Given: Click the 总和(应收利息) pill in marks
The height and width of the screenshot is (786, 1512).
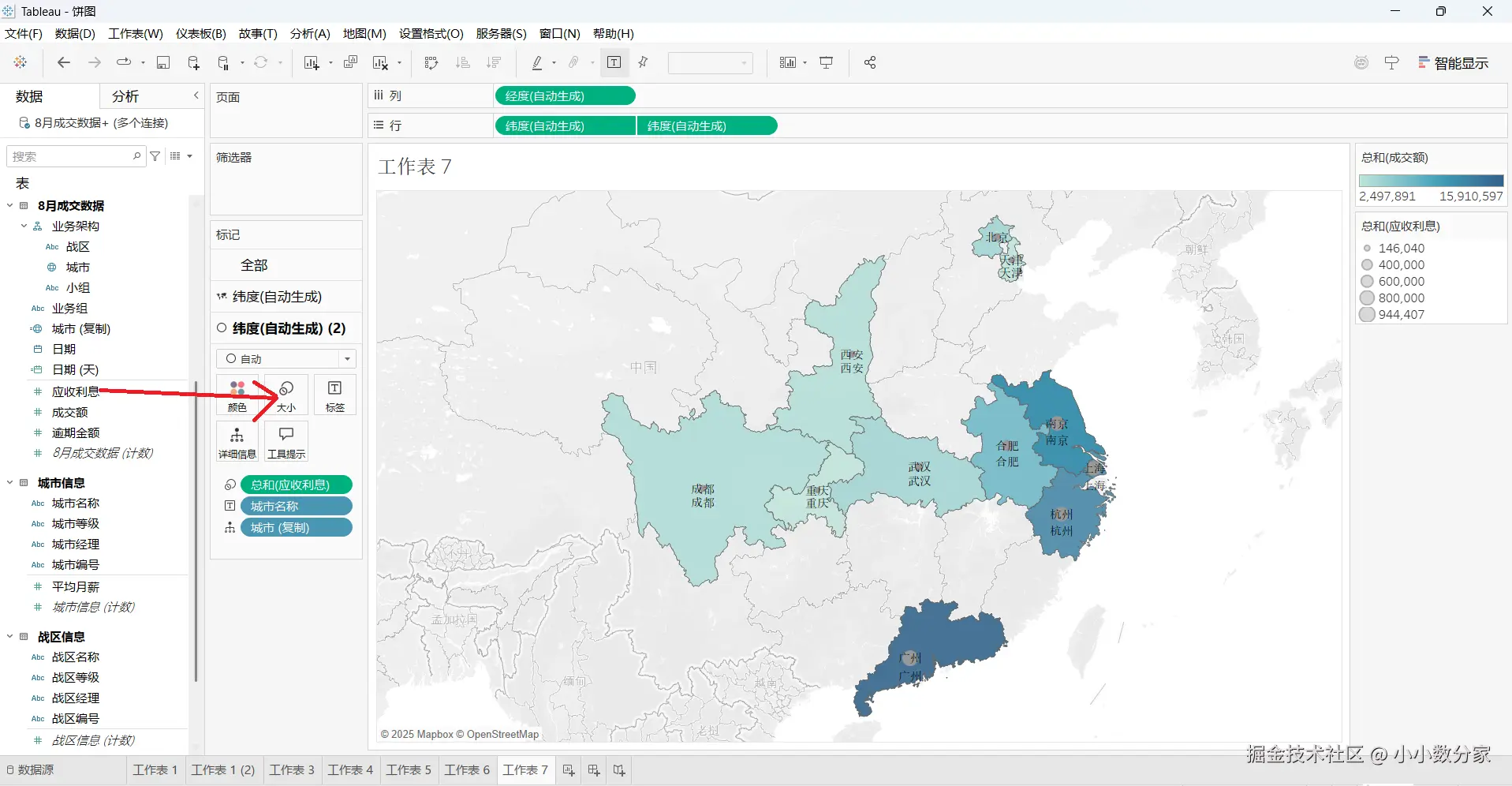Looking at the screenshot, I should pyautogui.click(x=297, y=485).
